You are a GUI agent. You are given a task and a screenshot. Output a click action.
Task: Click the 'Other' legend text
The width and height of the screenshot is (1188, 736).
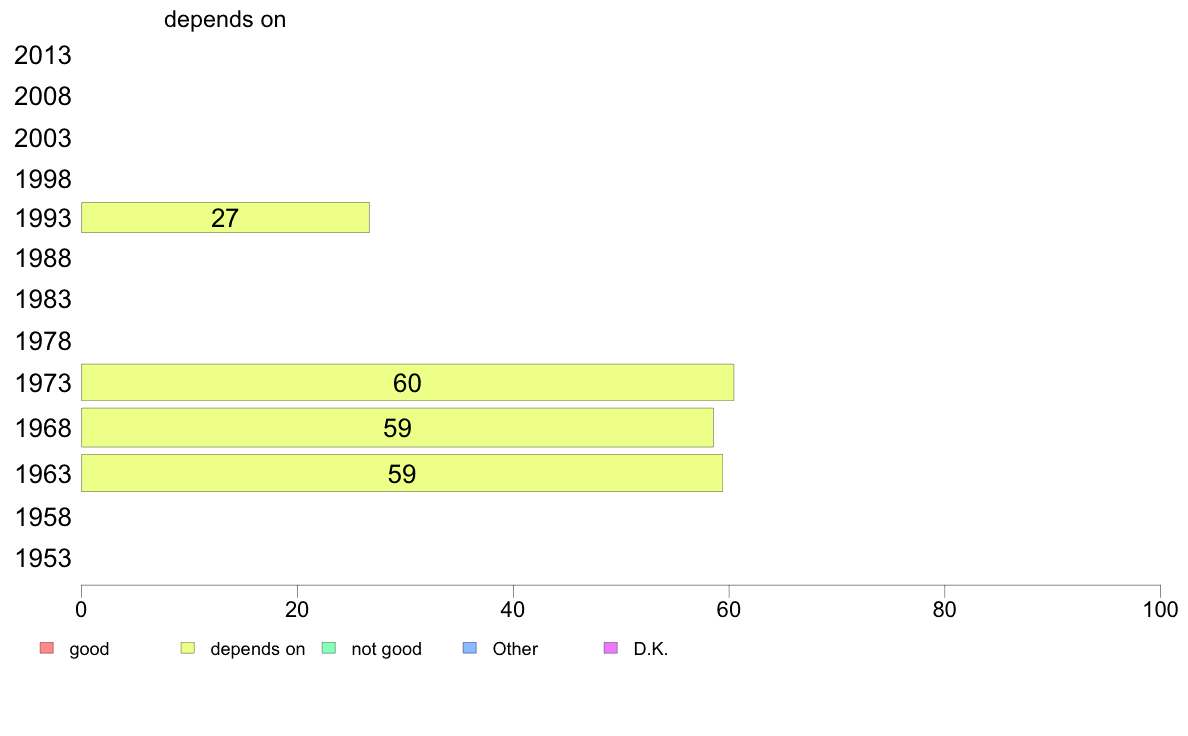[515, 649]
